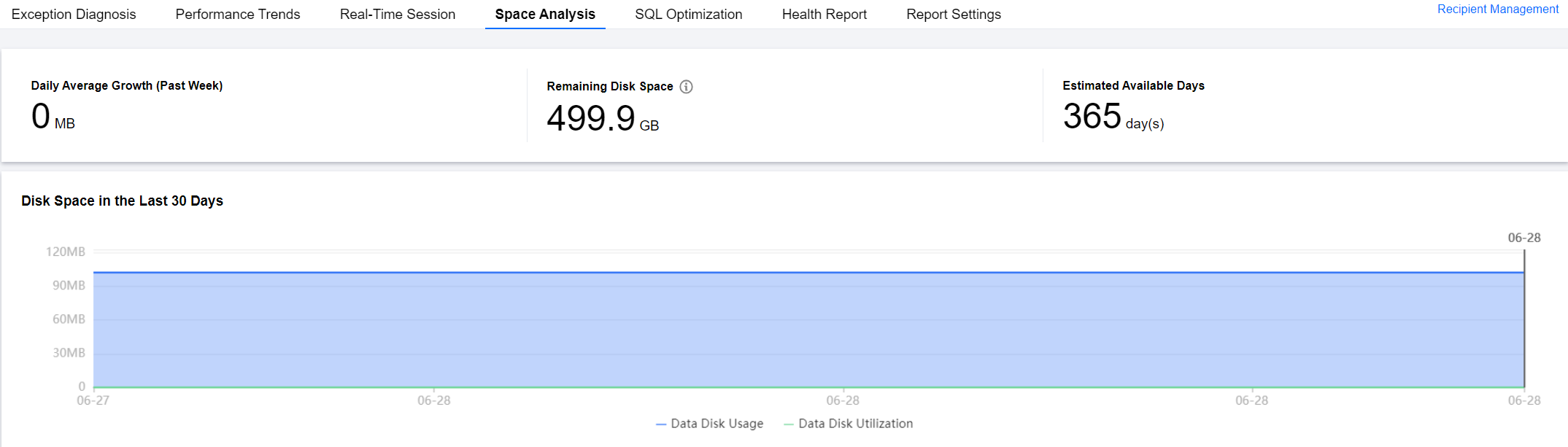View the Health Report tab

click(824, 15)
